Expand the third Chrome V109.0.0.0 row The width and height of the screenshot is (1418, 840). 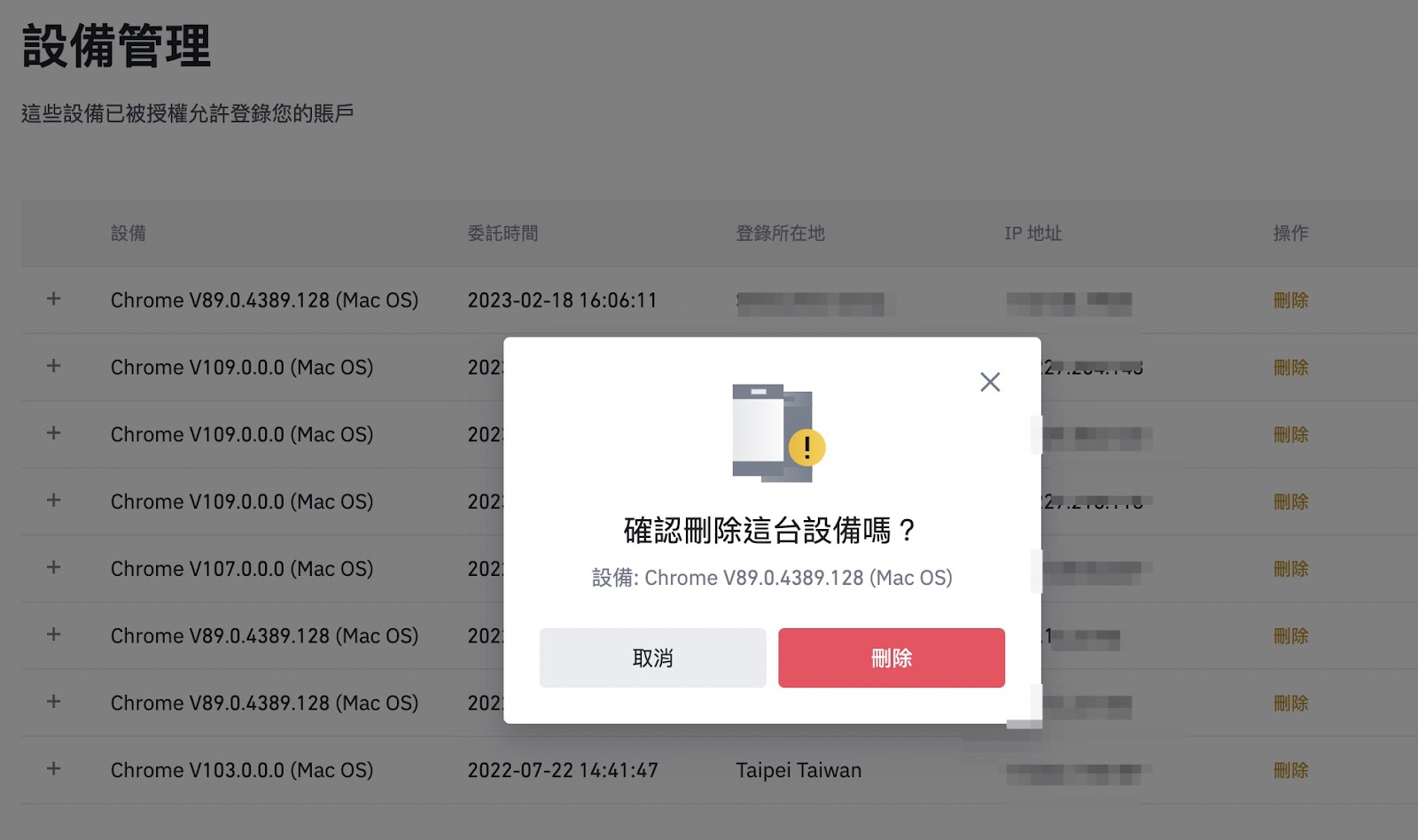(x=54, y=501)
